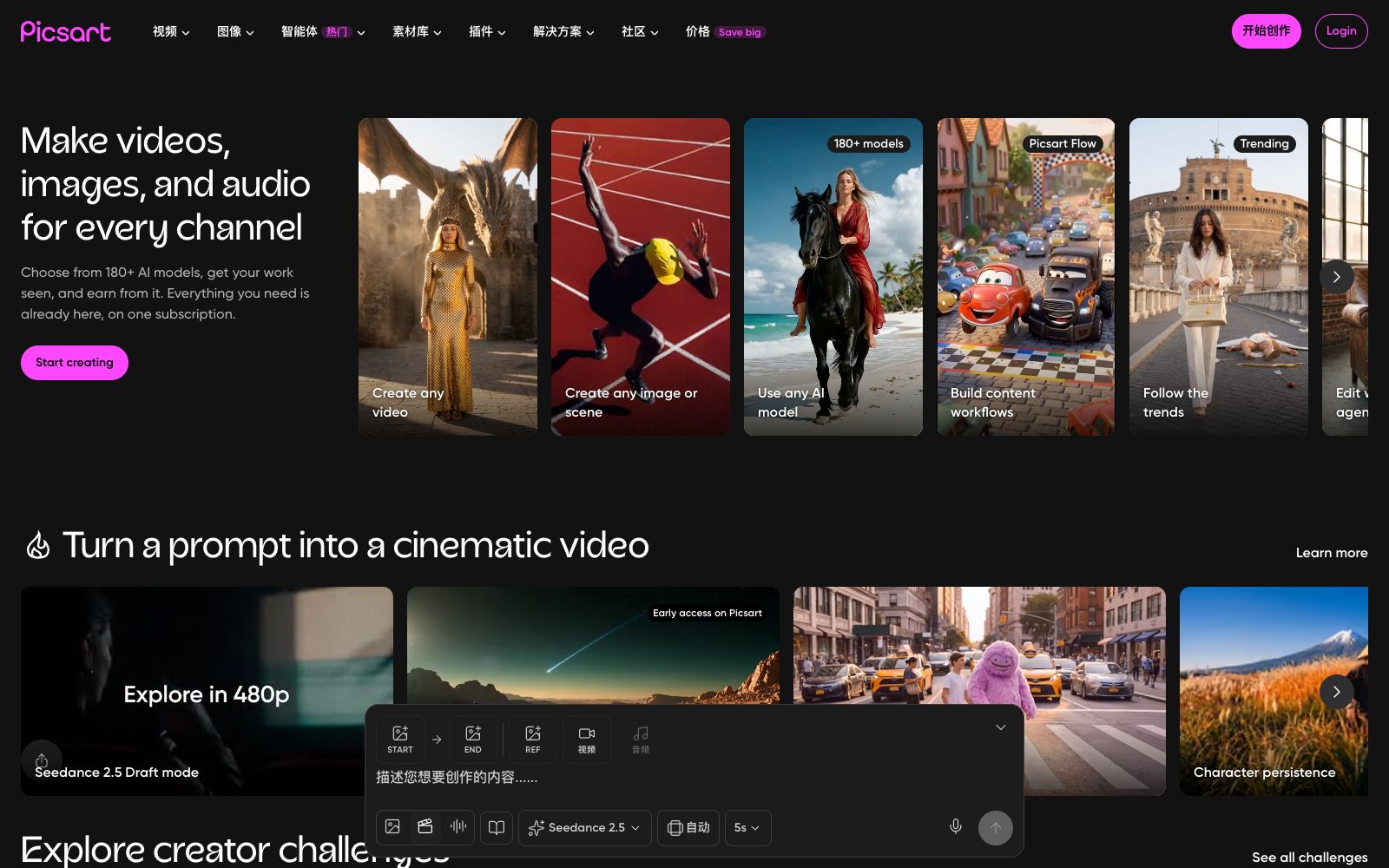Image resolution: width=1389 pixels, height=868 pixels.
Task: Open the 素材库 menu
Action: [417, 32]
